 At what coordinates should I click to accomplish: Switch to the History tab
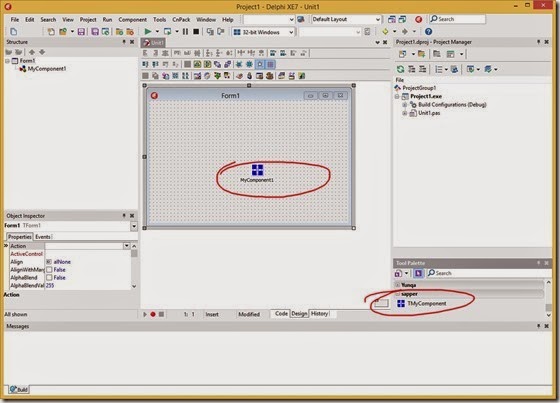319,314
